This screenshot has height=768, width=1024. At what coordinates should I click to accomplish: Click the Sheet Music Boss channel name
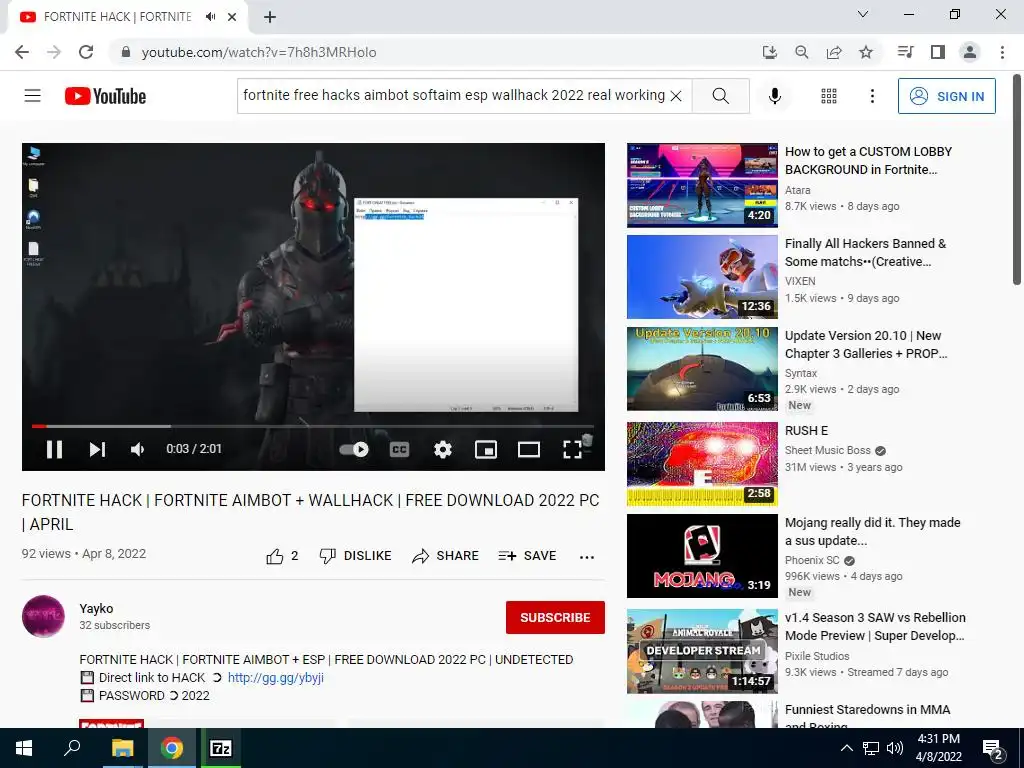pos(827,451)
